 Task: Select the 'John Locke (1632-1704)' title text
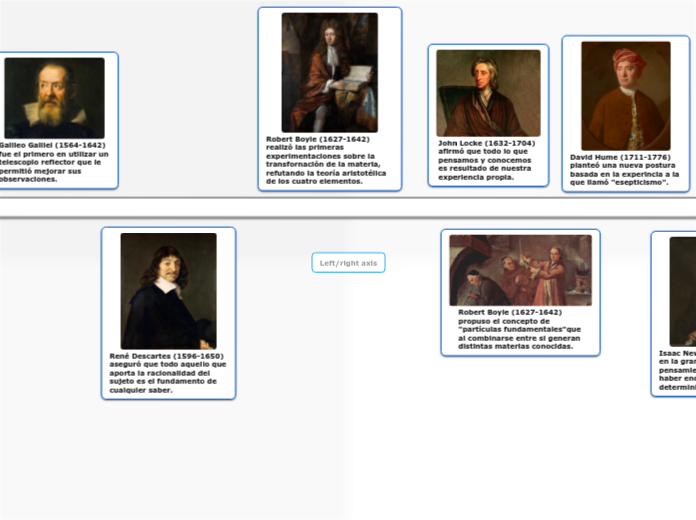click(x=486, y=143)
